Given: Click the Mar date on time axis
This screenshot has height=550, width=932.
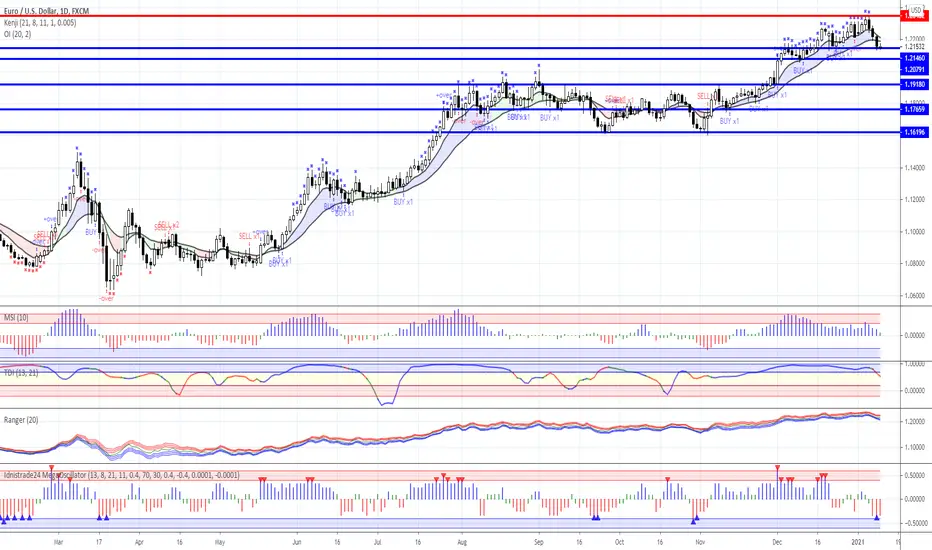Looking at the screenshot, I should tap(58, 542).
